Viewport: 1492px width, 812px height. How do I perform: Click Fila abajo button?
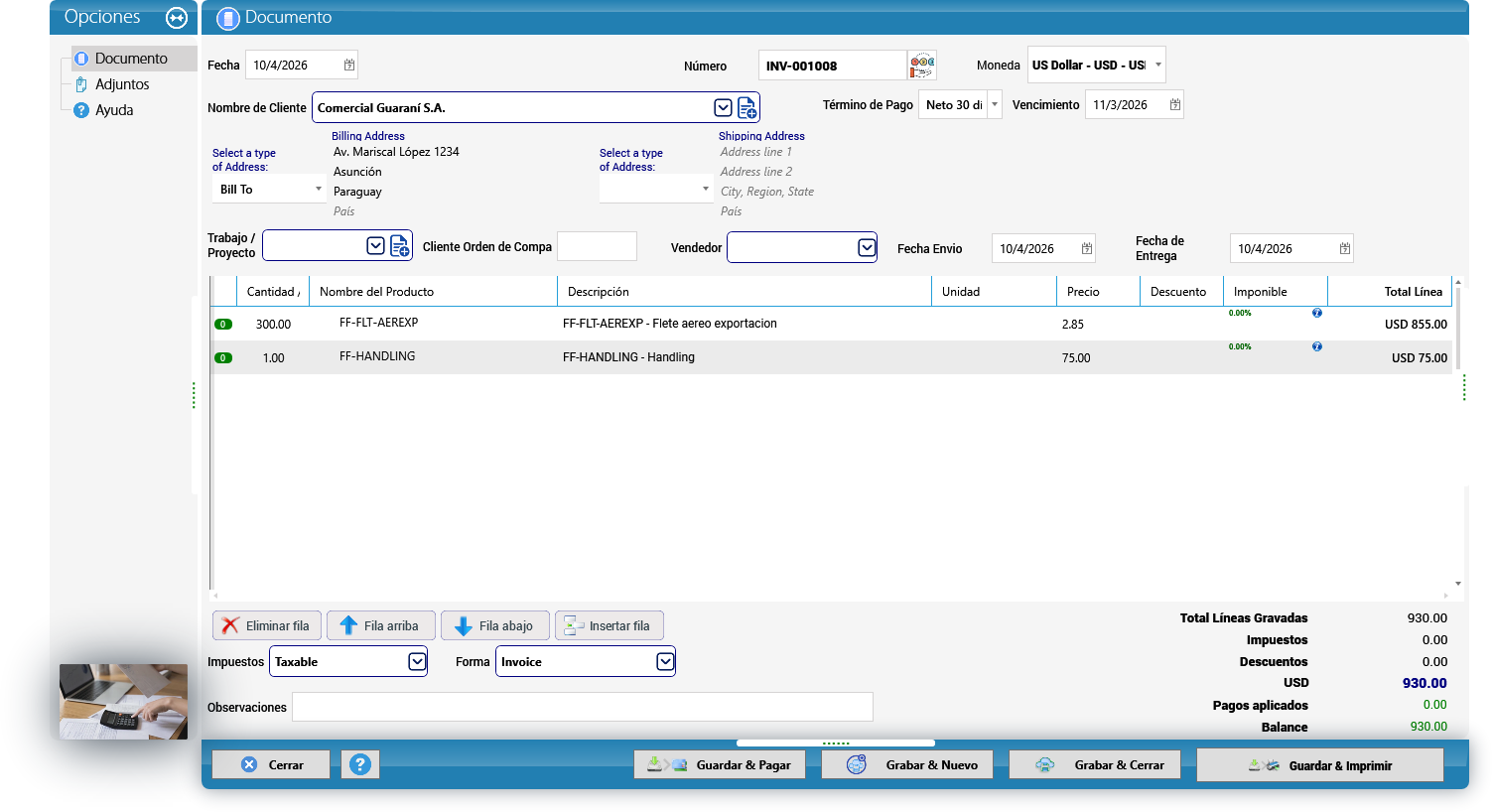[x=495, y=625]
